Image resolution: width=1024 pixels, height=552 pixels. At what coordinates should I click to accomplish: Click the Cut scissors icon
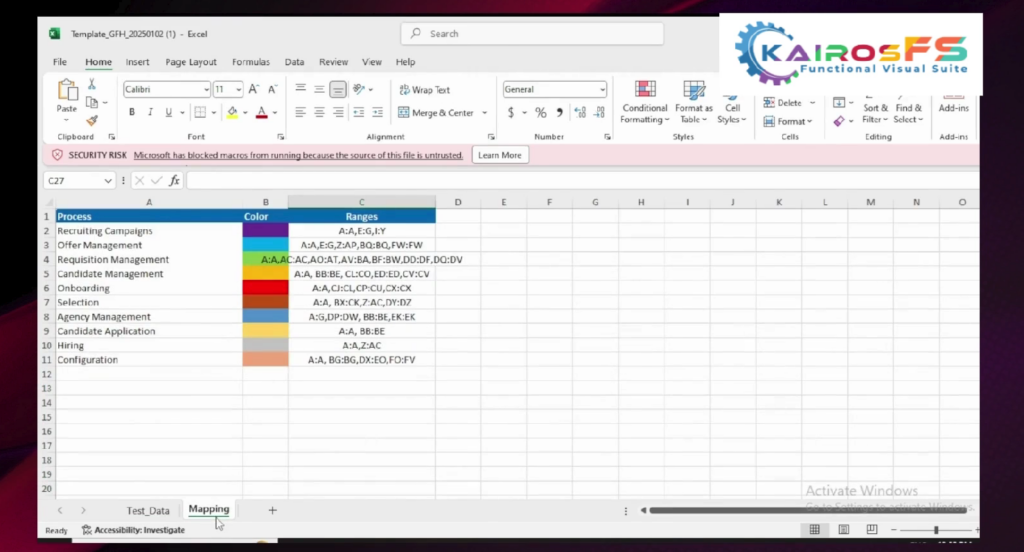point(92,84)
